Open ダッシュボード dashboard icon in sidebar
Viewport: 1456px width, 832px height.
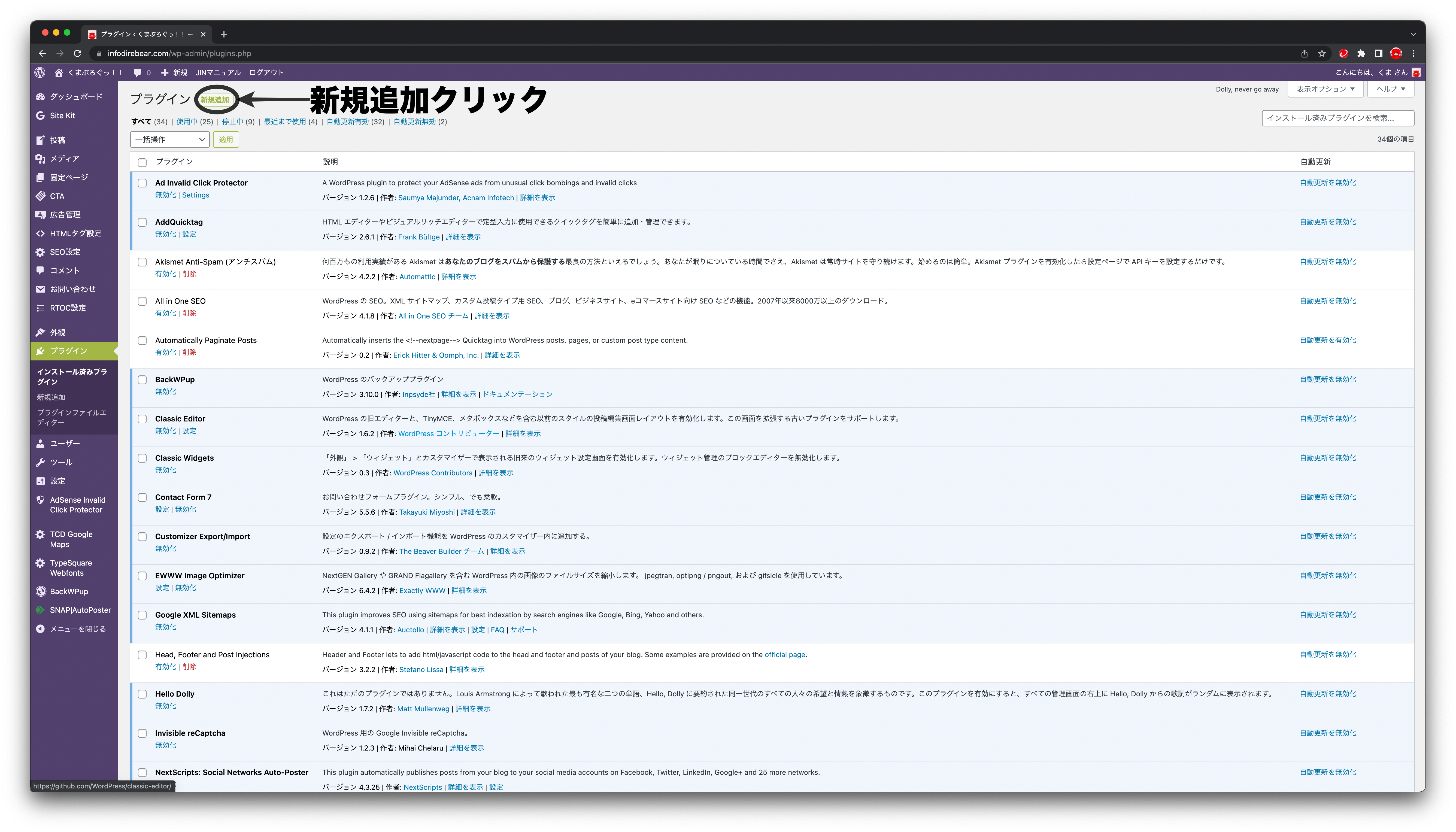pyautogui.click(x=41, y=96)
